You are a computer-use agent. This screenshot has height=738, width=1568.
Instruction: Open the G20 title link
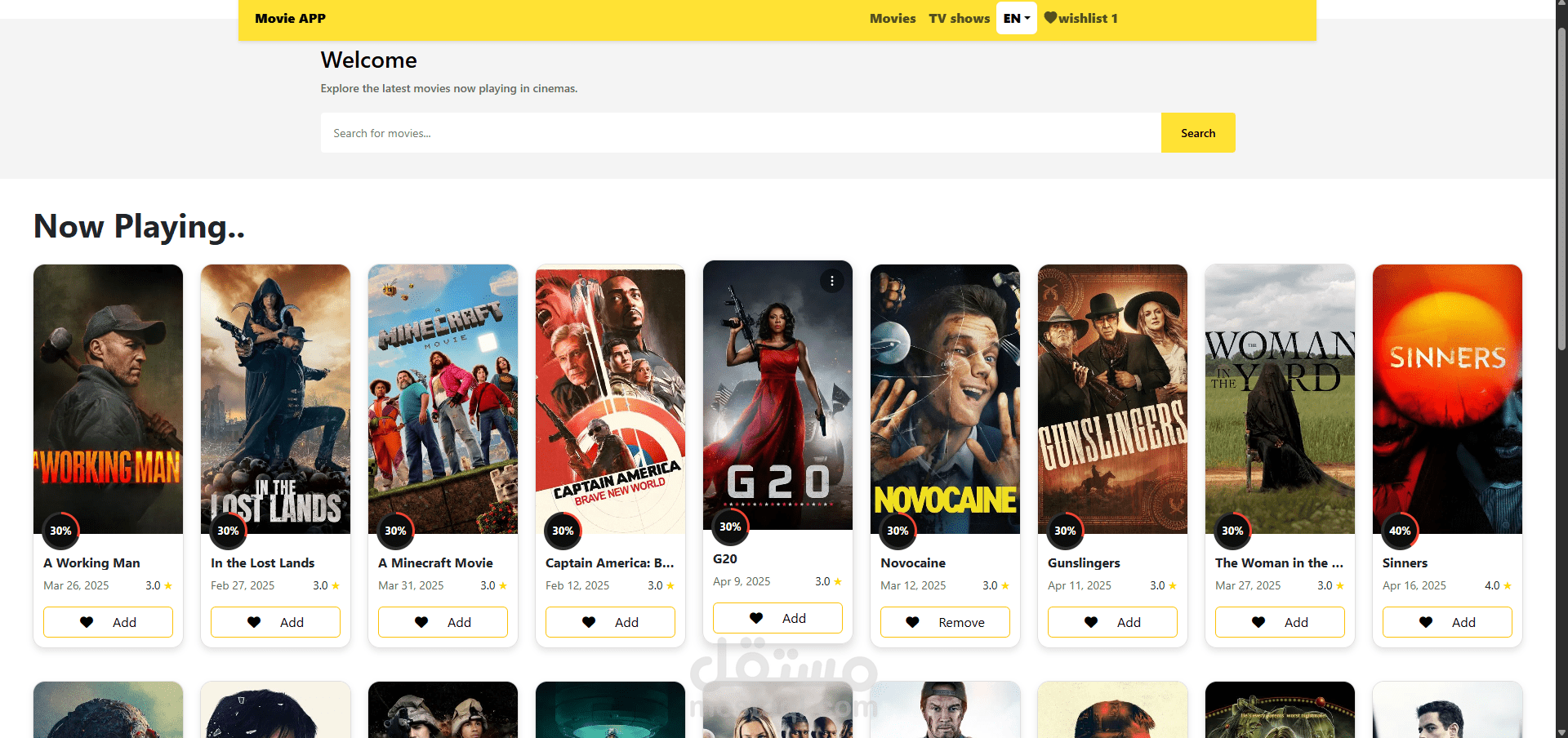(725, 558)
